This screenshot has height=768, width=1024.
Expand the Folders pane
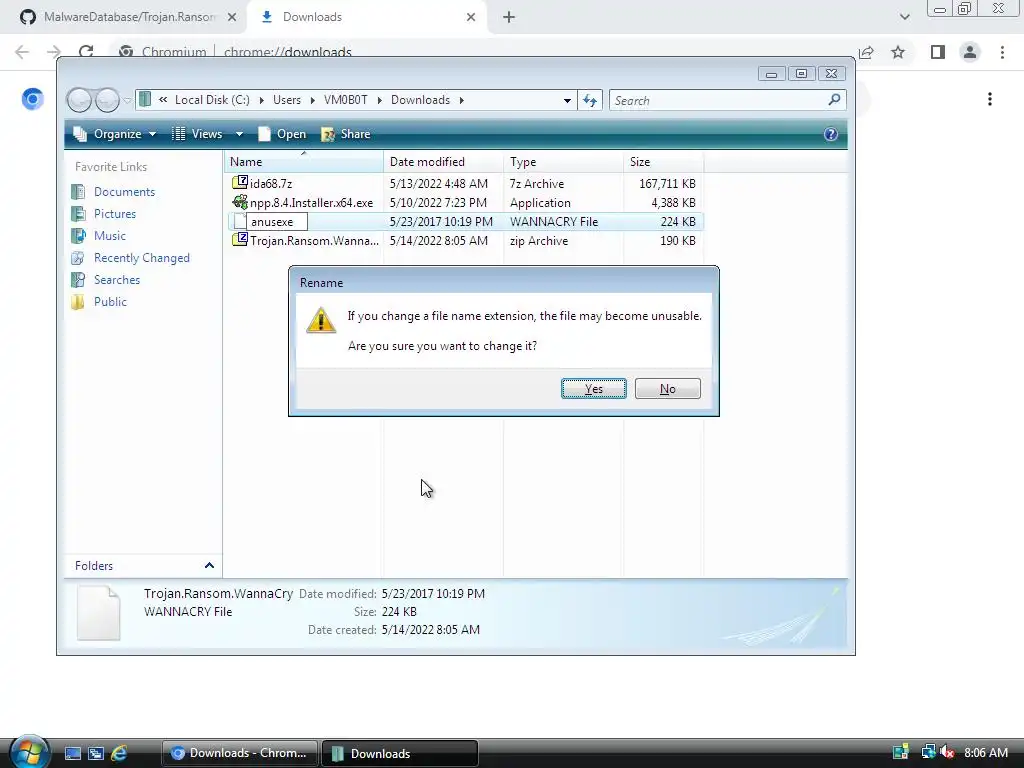[x=143, y=566]
